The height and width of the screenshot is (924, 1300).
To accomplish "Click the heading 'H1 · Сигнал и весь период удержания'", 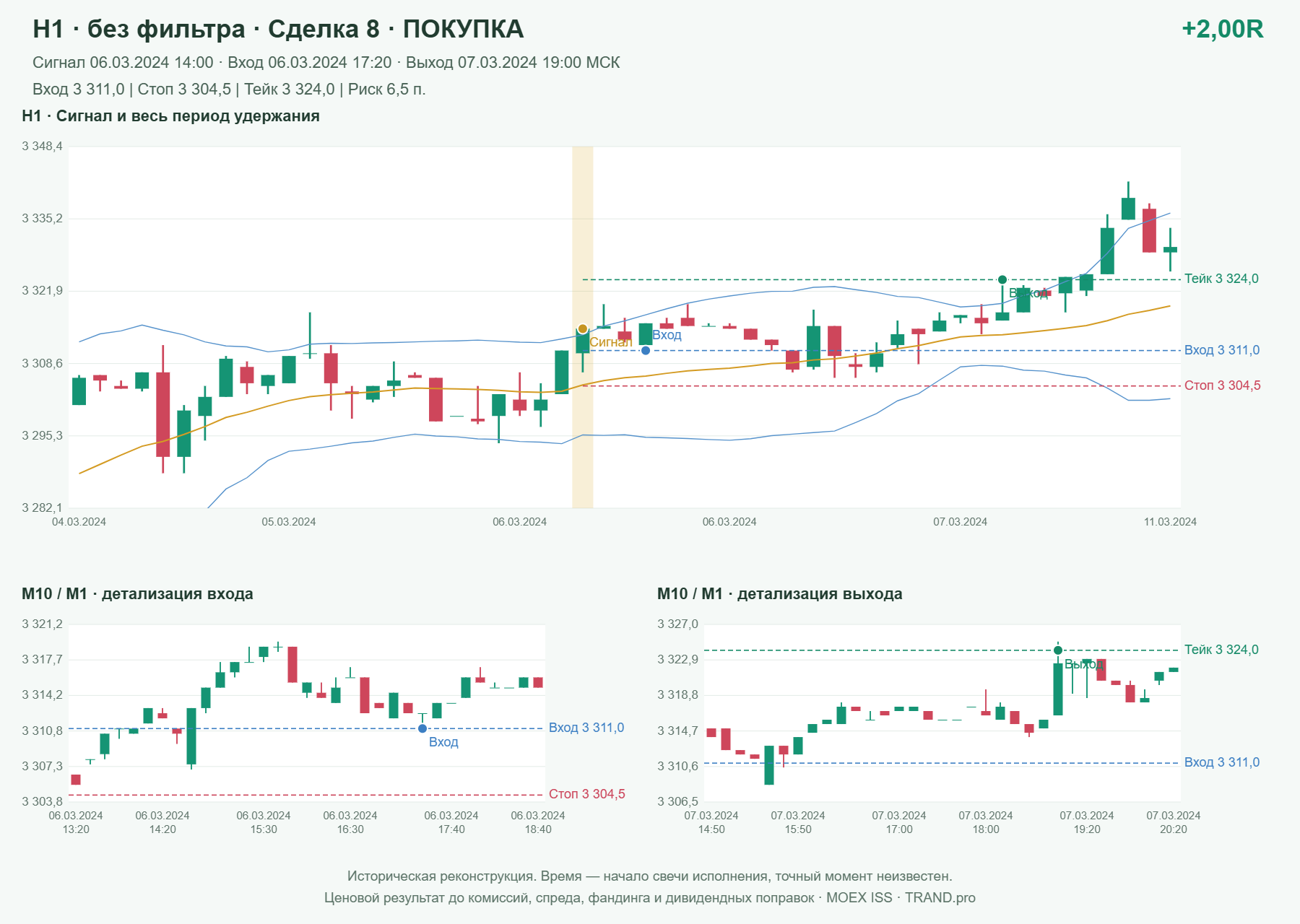I will pyautogui.click(x=170, y=116).
